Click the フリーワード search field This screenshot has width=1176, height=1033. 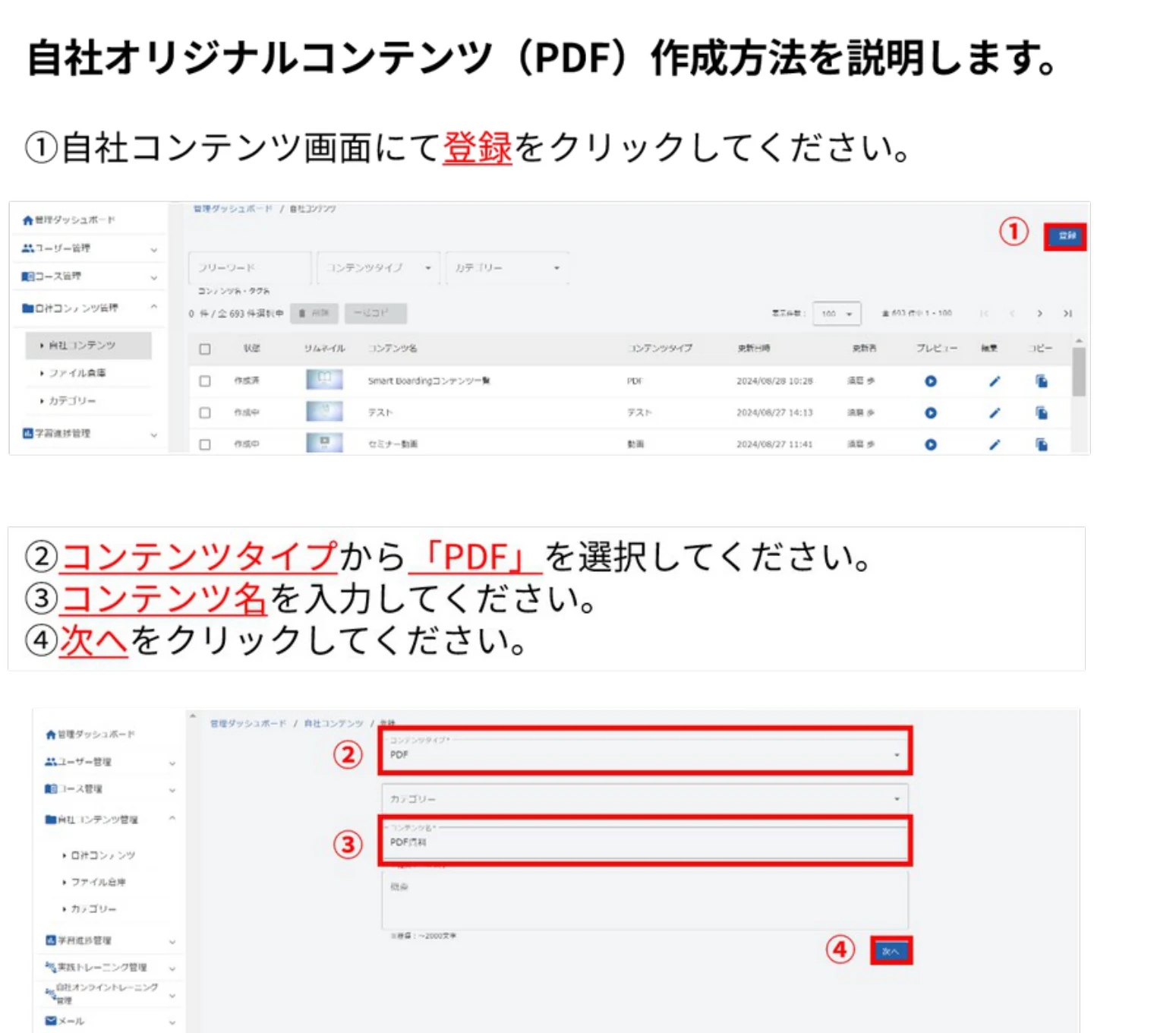point(250,268)
